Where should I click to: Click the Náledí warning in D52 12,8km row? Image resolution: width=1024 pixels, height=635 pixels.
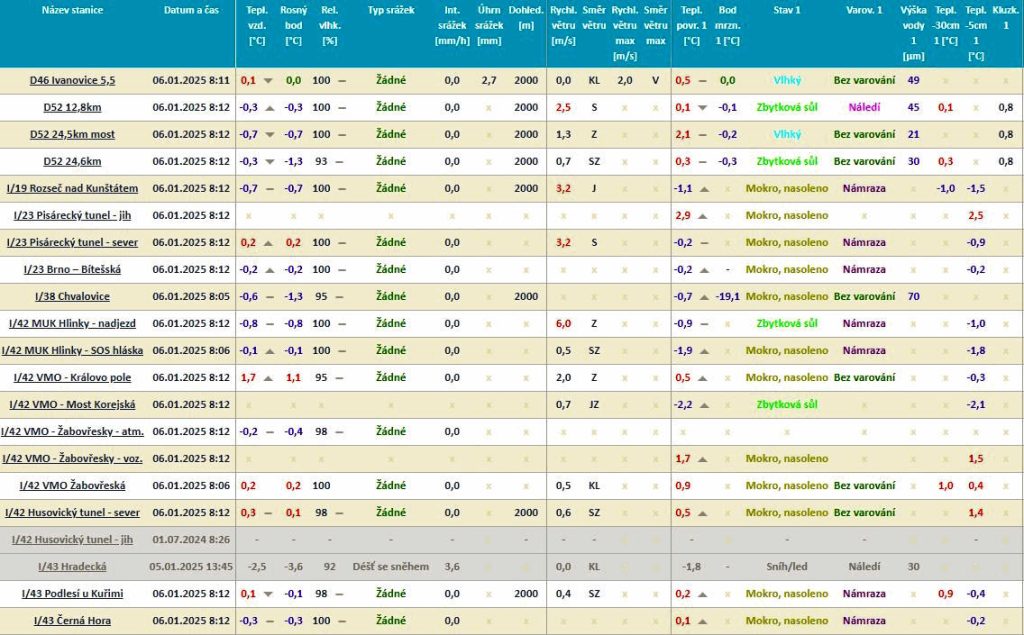pyautogui.click(x=864, y=108)
